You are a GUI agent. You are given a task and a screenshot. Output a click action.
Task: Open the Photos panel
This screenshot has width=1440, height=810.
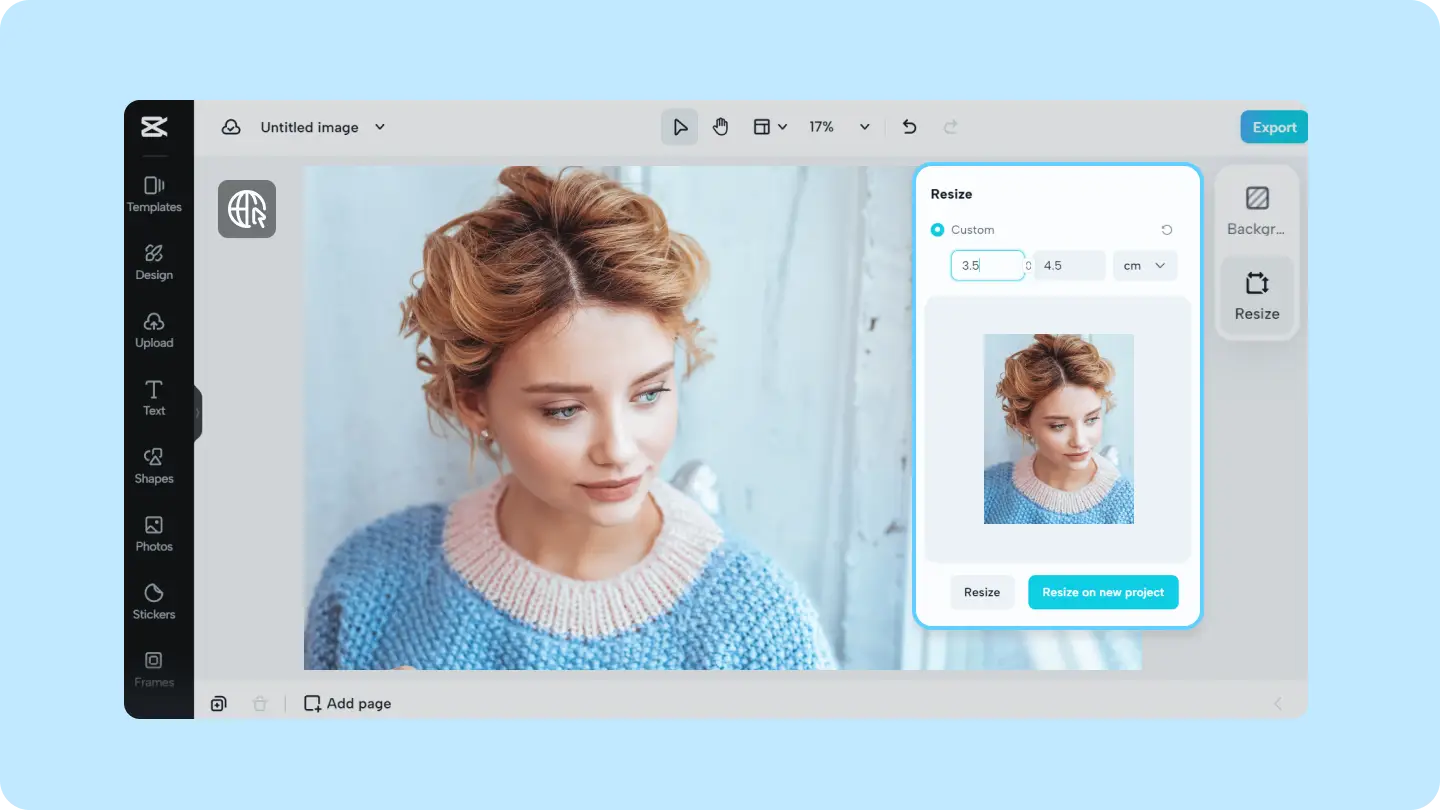click(154, 534)
